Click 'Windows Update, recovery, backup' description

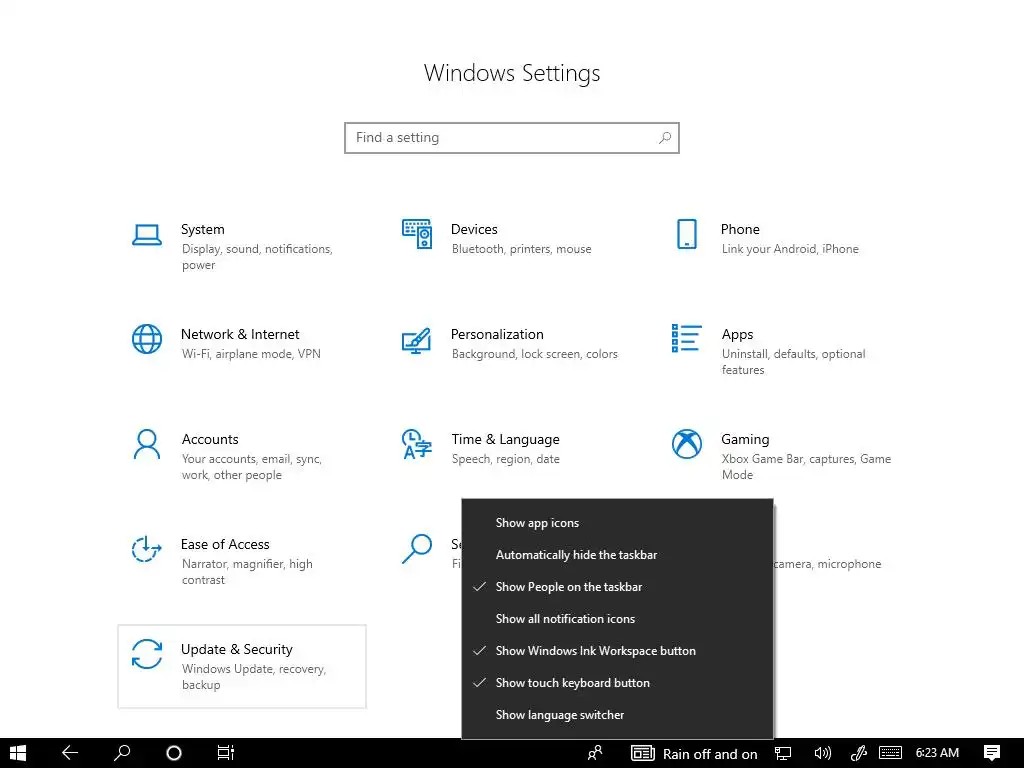(x=253, y=677)
